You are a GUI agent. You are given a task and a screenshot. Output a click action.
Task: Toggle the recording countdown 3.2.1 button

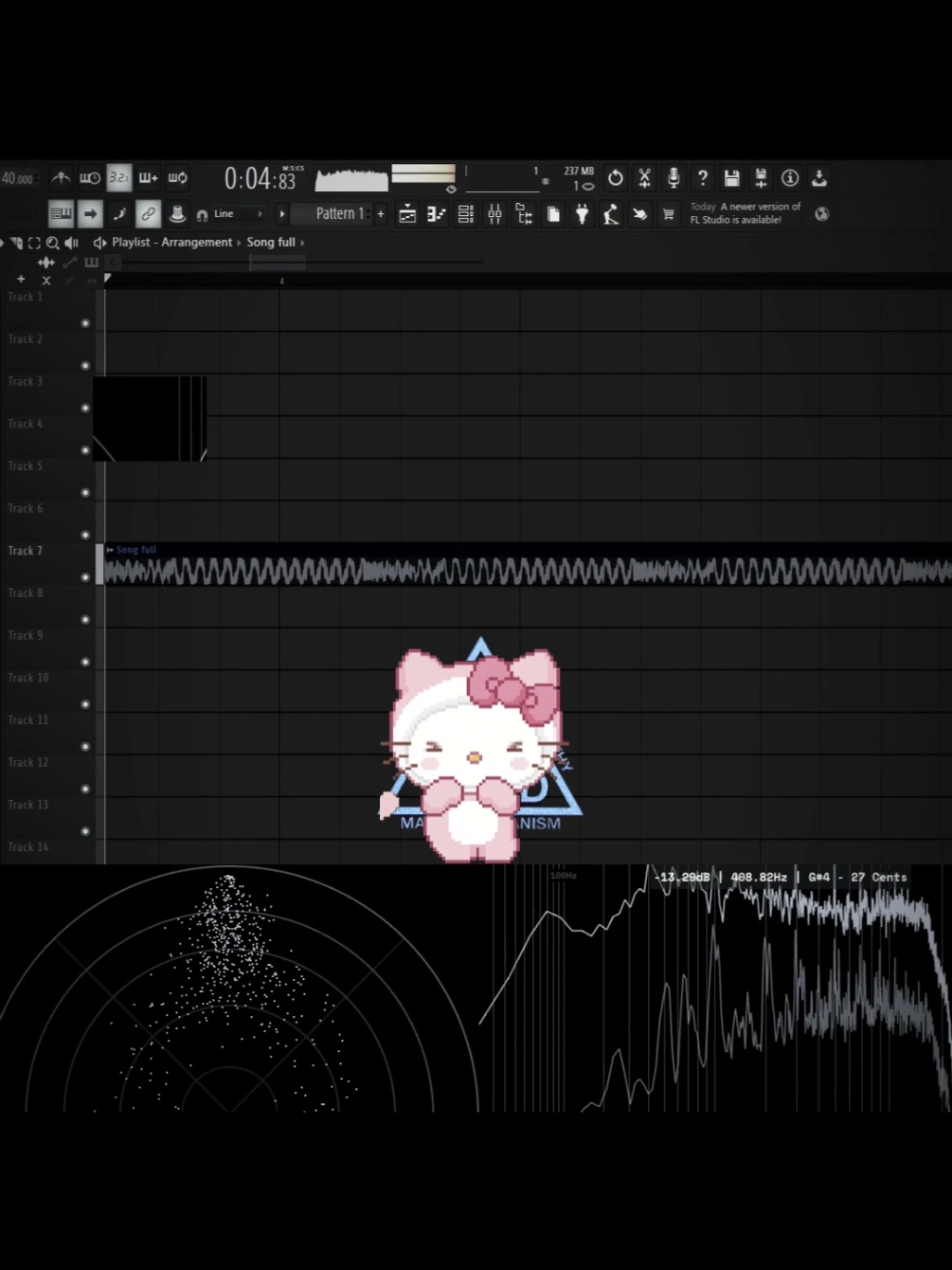pyautogui.click(x=119, y=178)
